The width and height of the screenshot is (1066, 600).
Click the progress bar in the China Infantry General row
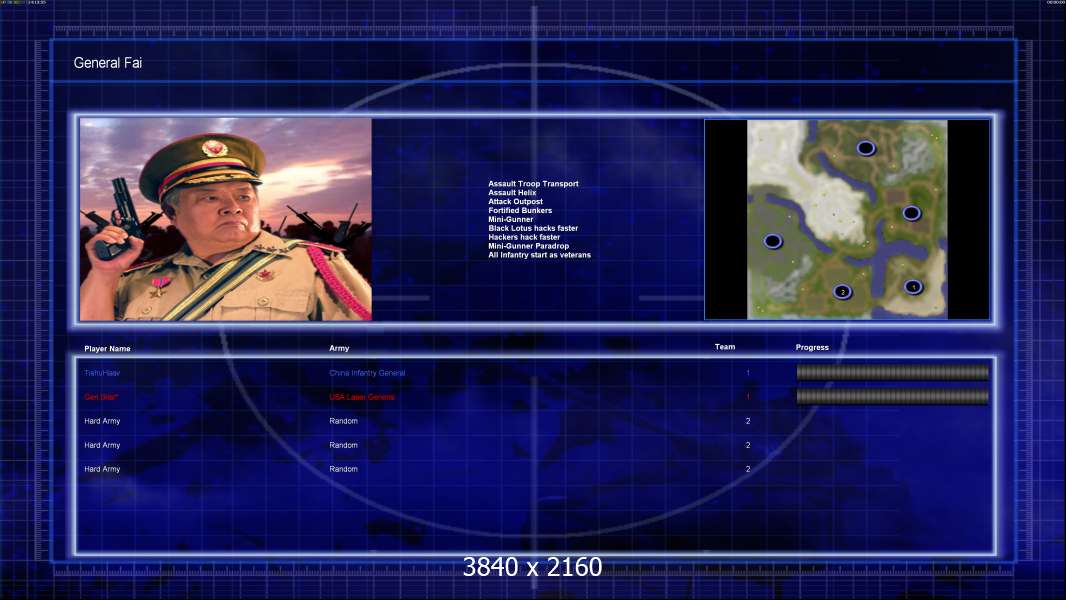tap(893, 372)
